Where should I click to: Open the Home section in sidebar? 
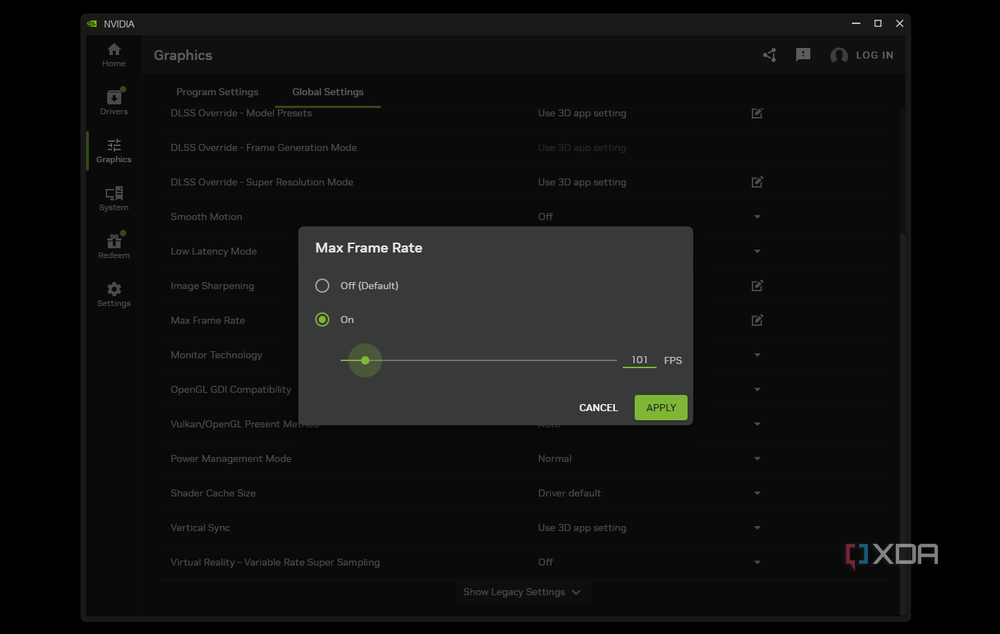point(114,55)
